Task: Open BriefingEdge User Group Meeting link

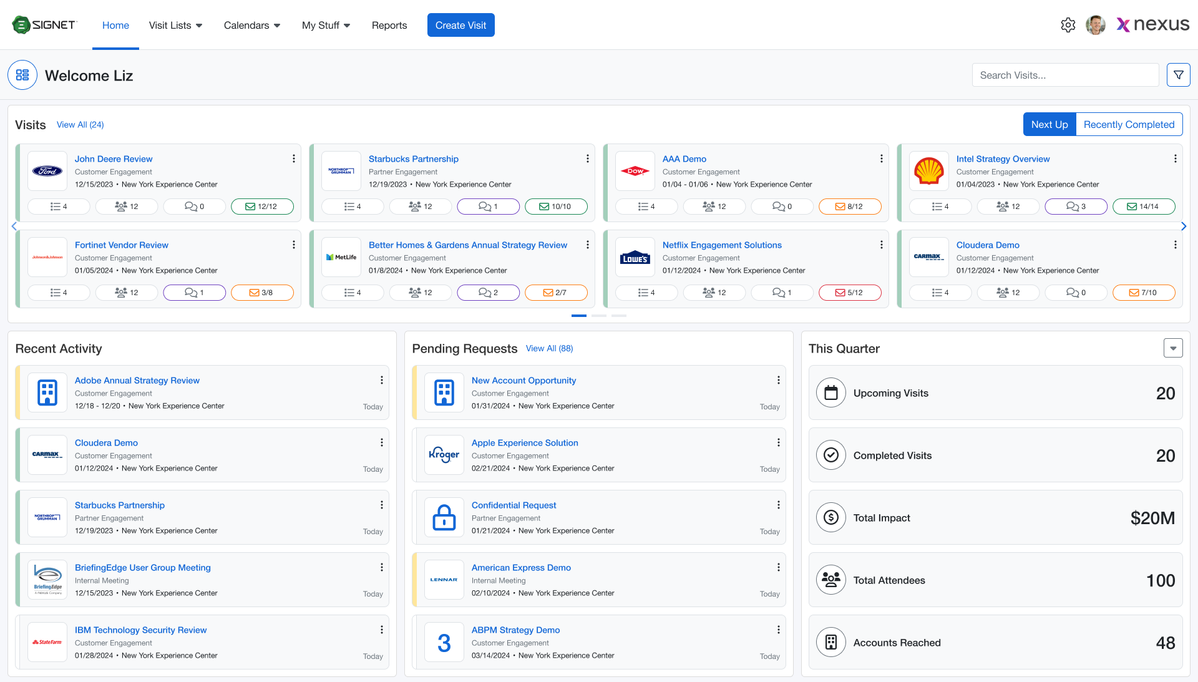Action: point(143,567)
